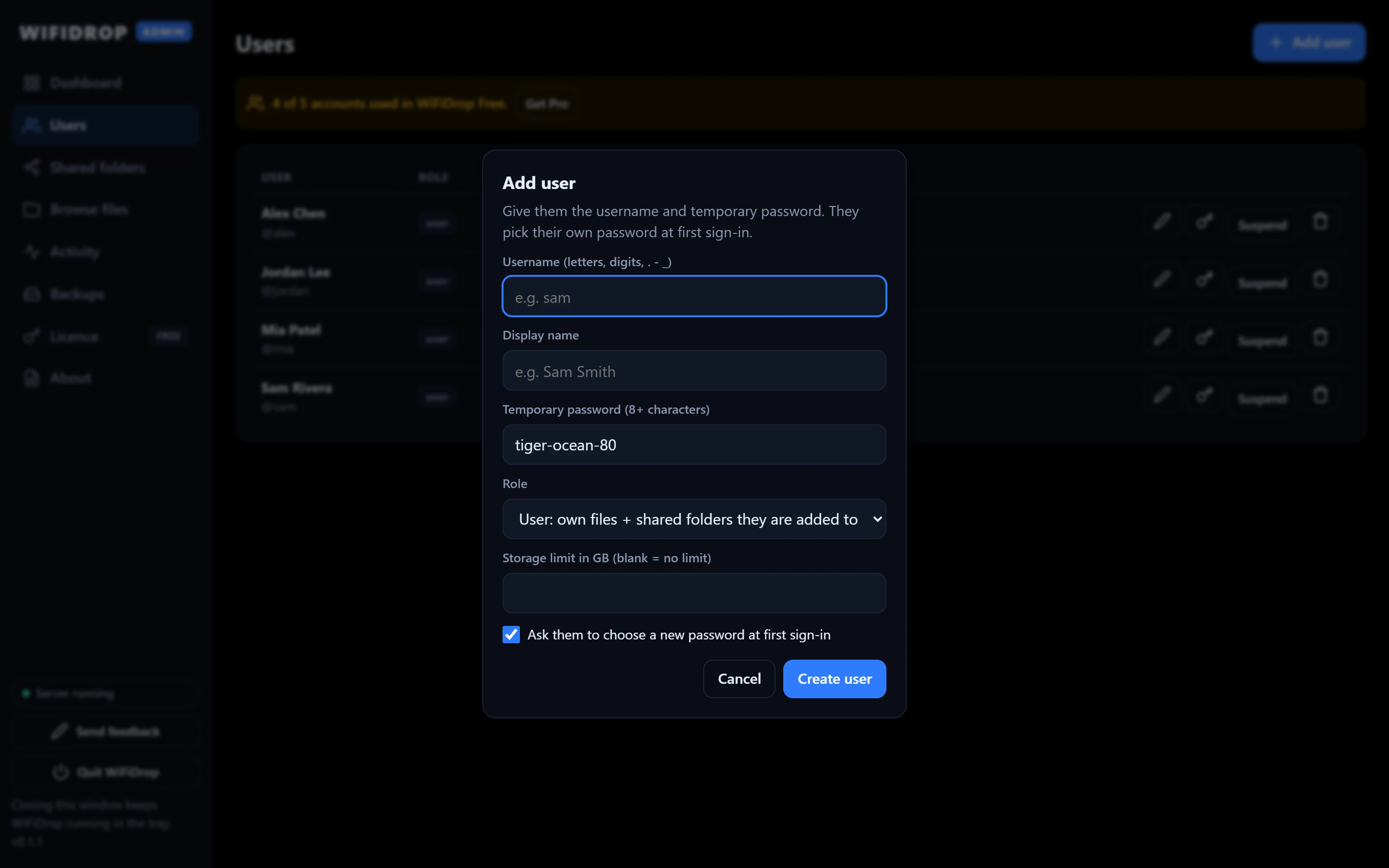The width and height of the screenshot is (1389, 868).
Task: Delete Jordan Lee with the trash icon
Action: coord(1320,280)
